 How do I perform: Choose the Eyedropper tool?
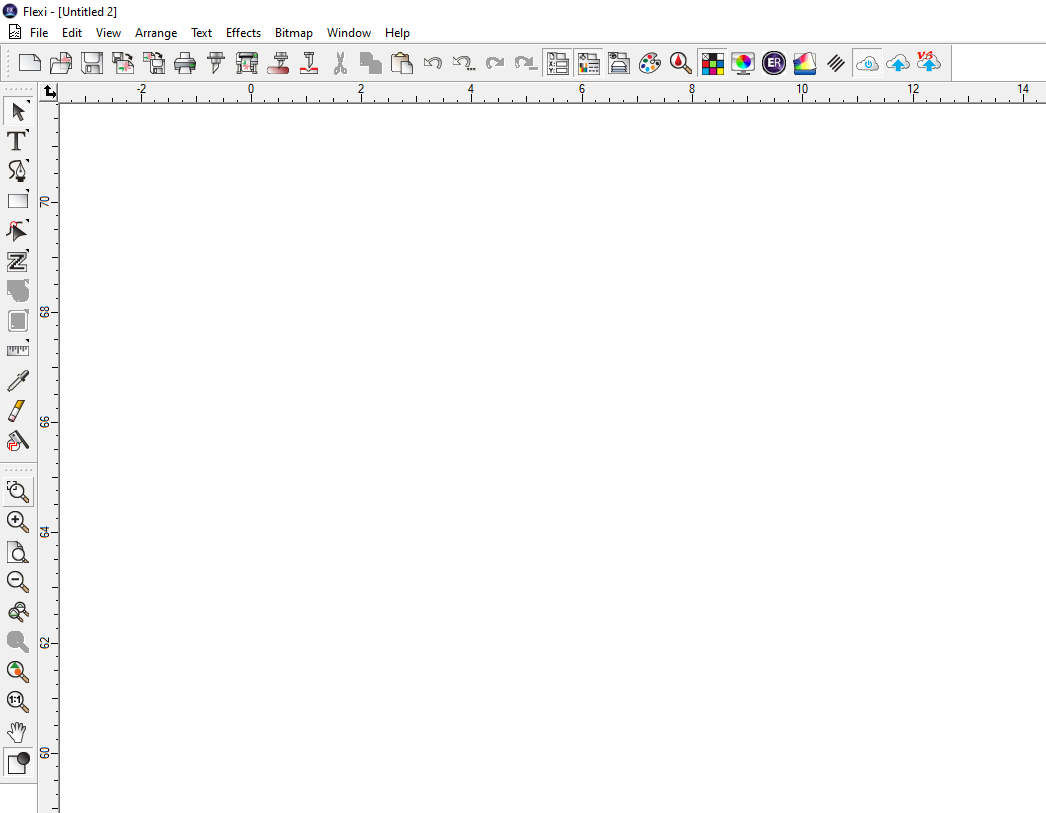click(x=18, y=381)
